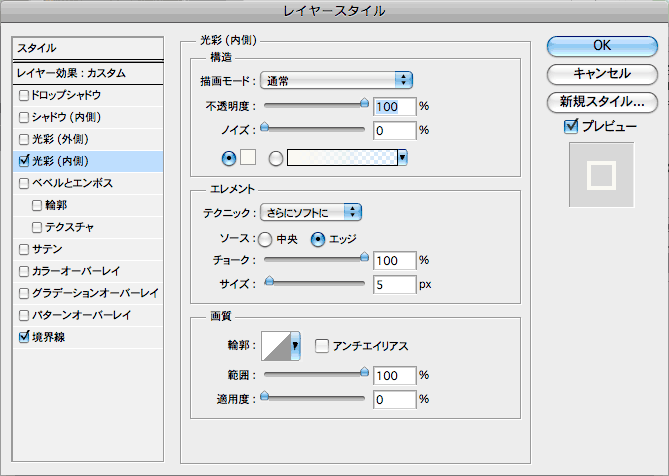Click the style preview thumbnail
The height and width of the screenshot is (476, 669).
point(602,175)
